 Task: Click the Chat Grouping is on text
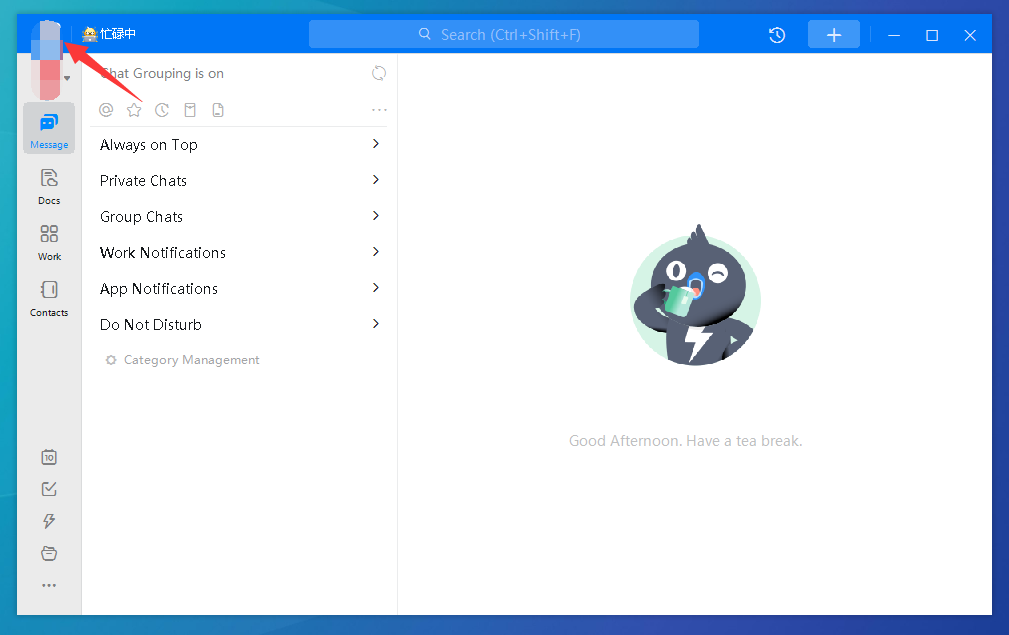[x=162, y=73]
